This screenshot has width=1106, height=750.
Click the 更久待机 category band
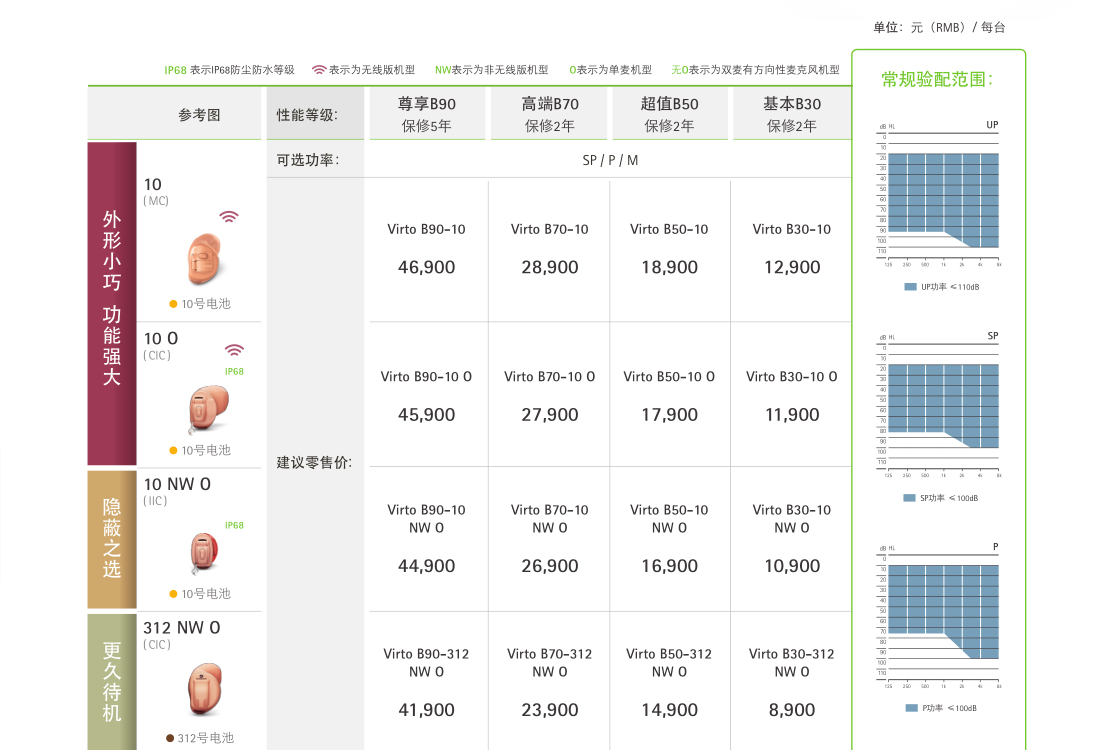click(x=111, y=682)
